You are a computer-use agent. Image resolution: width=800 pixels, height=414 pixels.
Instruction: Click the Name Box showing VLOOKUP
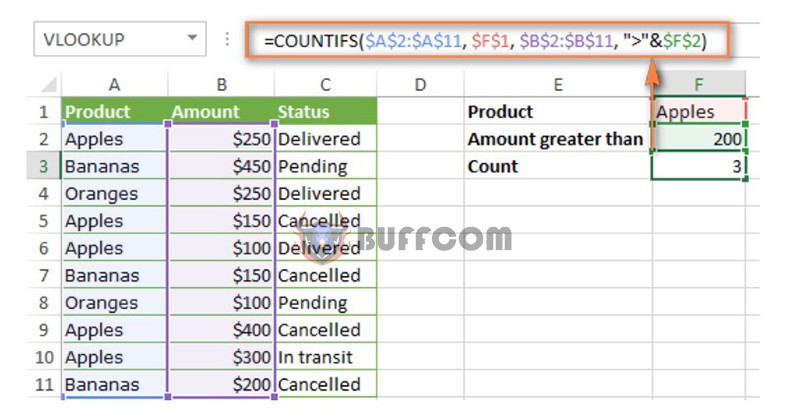[x=120, y=39]
